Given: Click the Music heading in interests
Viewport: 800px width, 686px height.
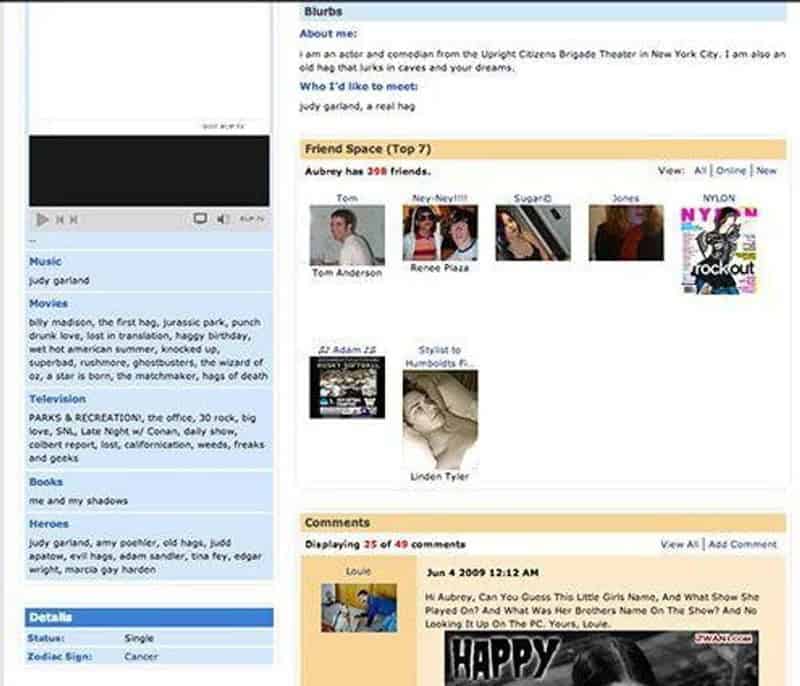Looking at the screenshot, I should pos(45,261).
